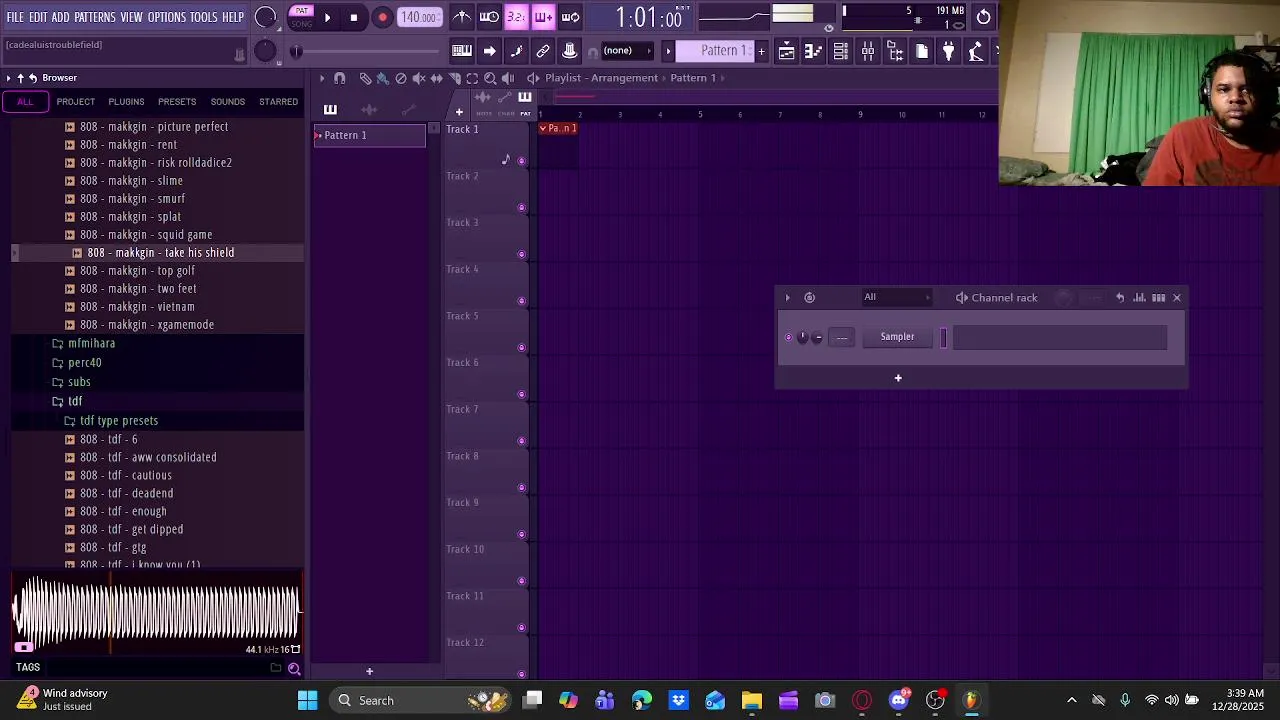Select the Playback tool in Playlist
The width and height of the screenshot is (1280, 720).
click(508, 78)
